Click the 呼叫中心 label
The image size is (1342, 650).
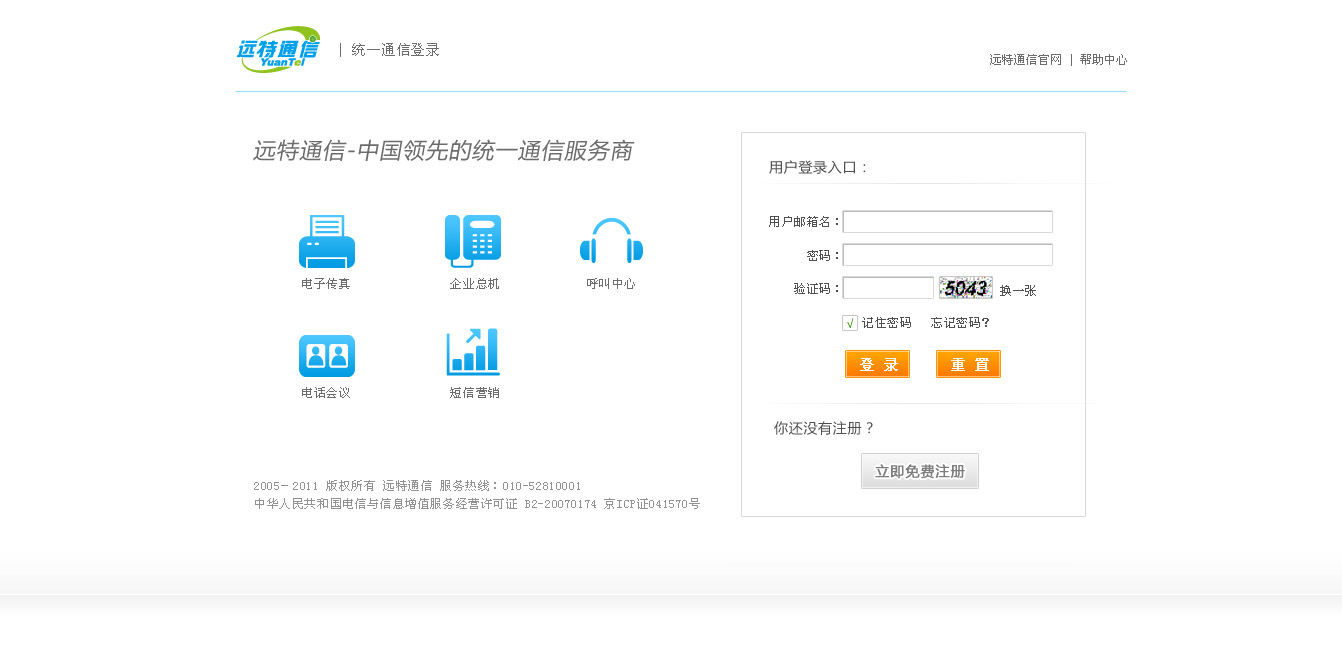pos(611,284)
